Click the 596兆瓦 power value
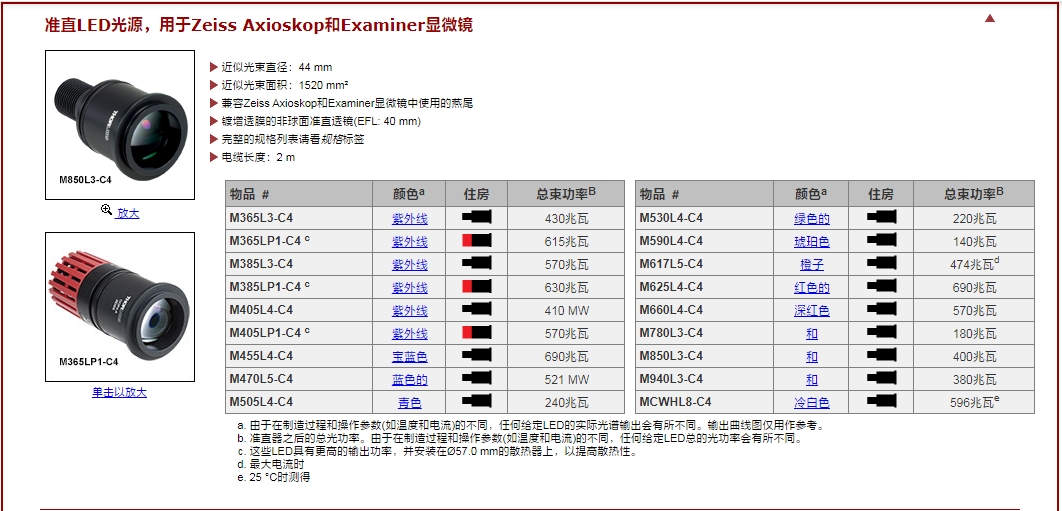 (974, 402)
